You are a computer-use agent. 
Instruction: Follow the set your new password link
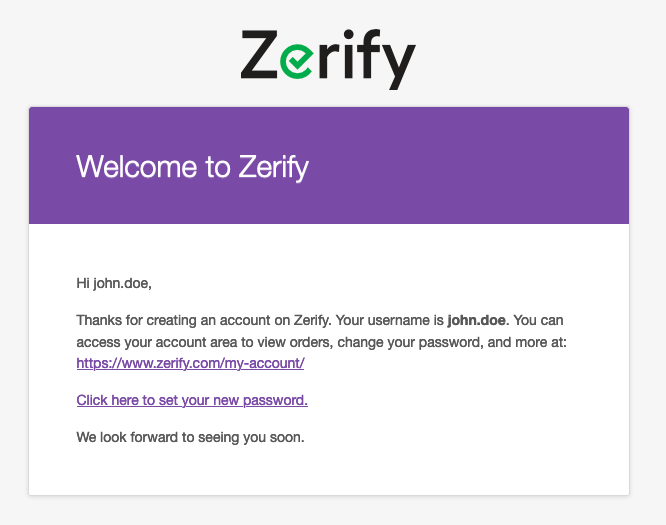pyautogui.click(x=192, y=400)
